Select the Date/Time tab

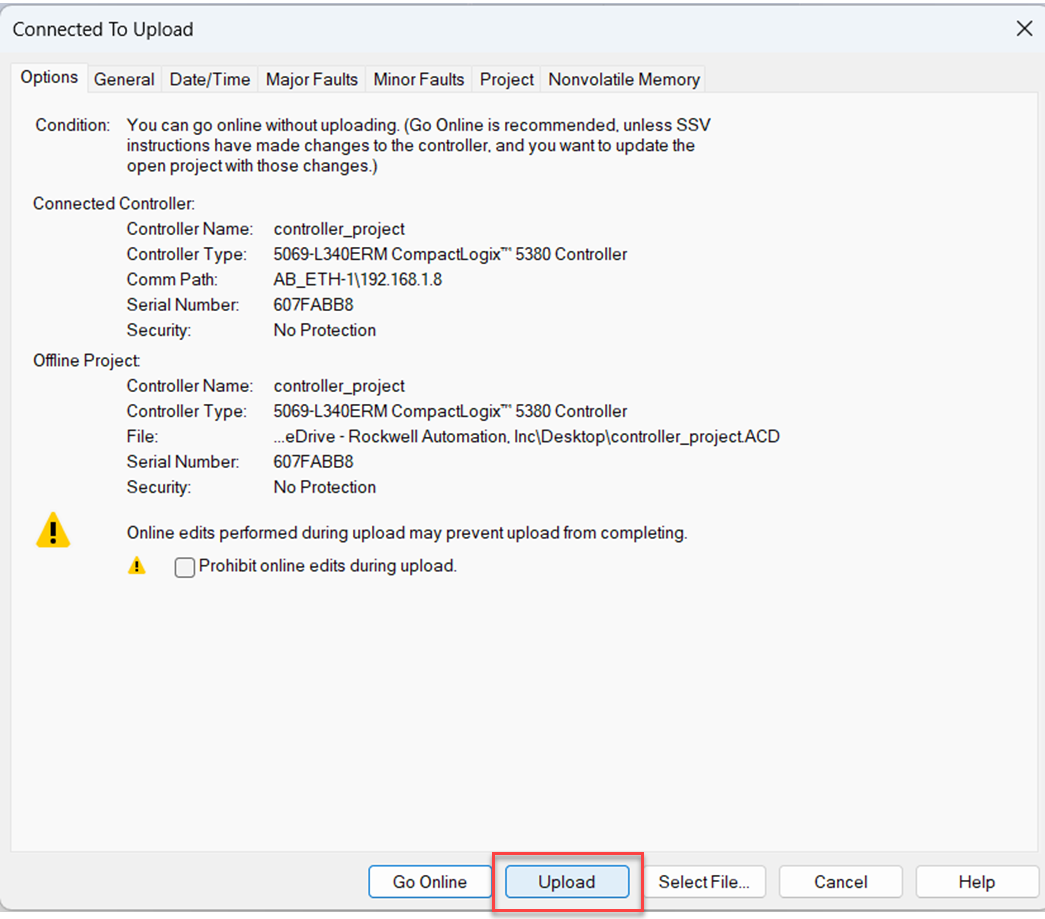click(x=210, y=80)
